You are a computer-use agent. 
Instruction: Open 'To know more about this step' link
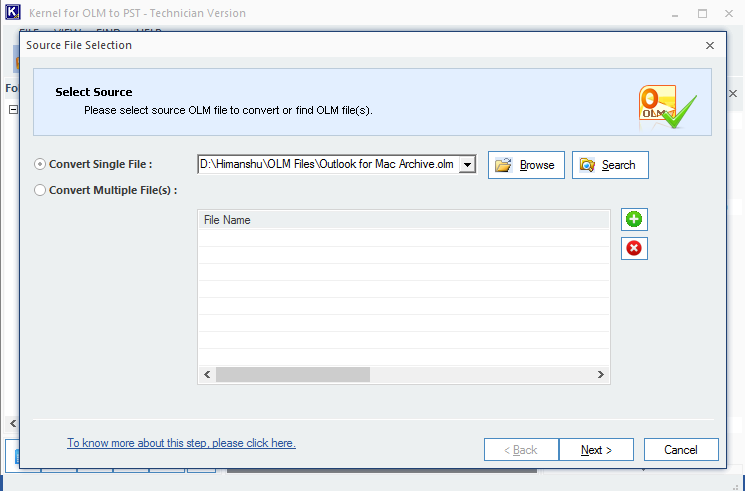tap(181, 443)
